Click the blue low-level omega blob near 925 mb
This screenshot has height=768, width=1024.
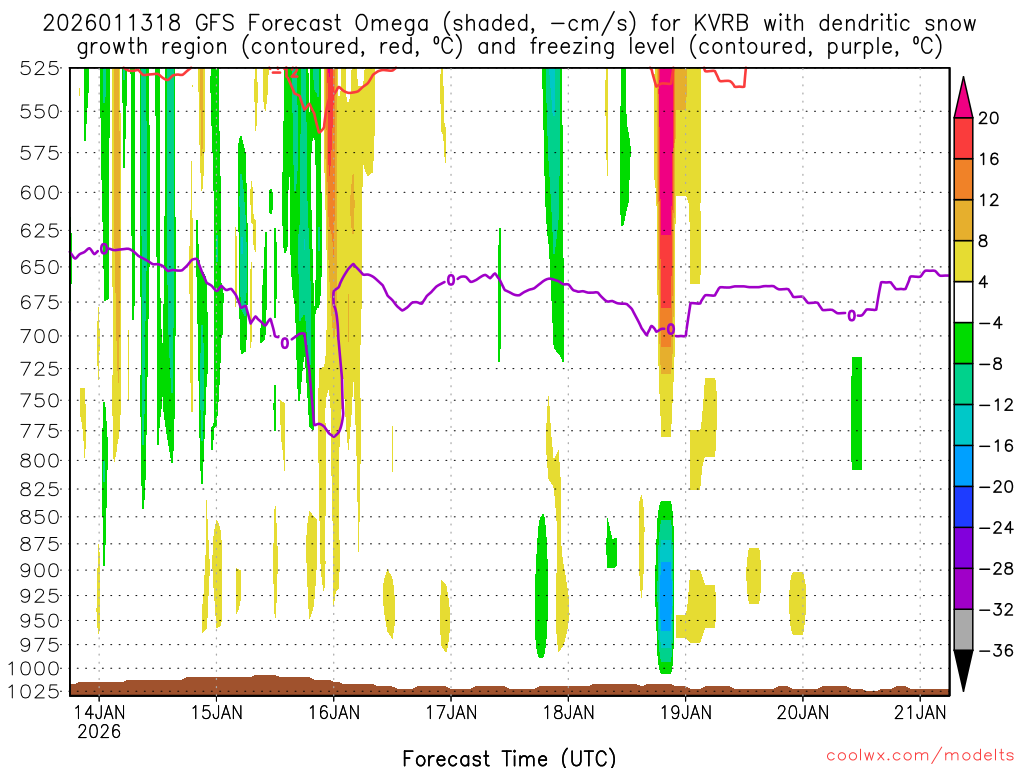pyautogui.click(x=665, y=596)
